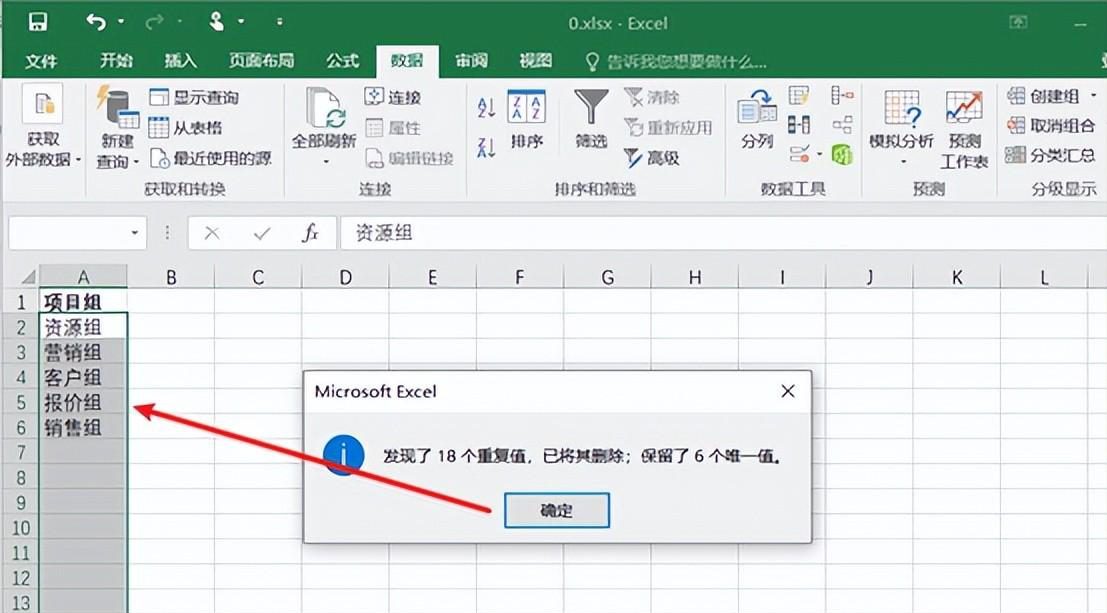Switch to the 审阅 tab

pyautogui.click(x=471, y=61)
